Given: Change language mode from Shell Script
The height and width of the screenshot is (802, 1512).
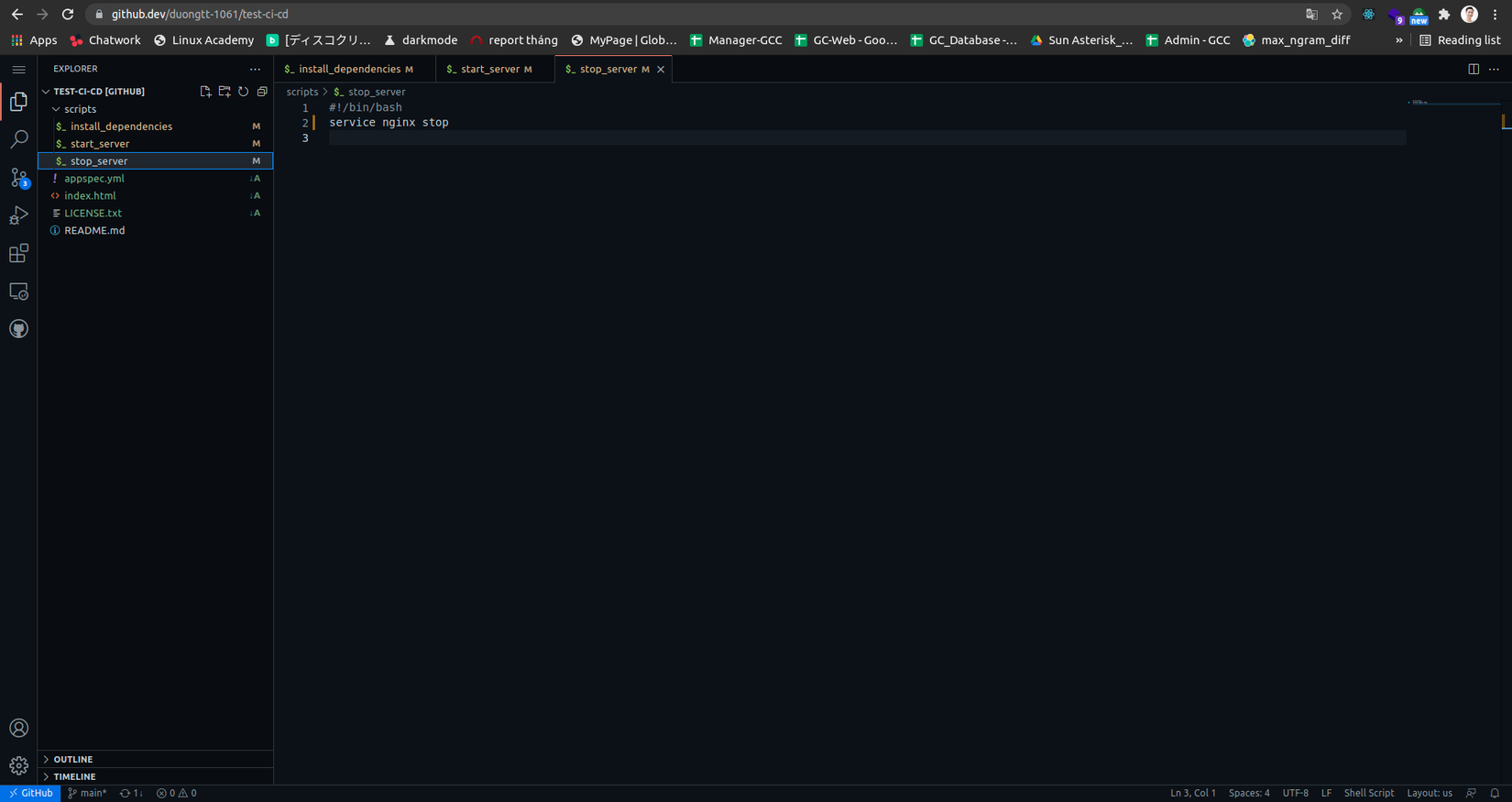Looking at the screenshot, I should pyautogui.click(x=1369, y=794).
